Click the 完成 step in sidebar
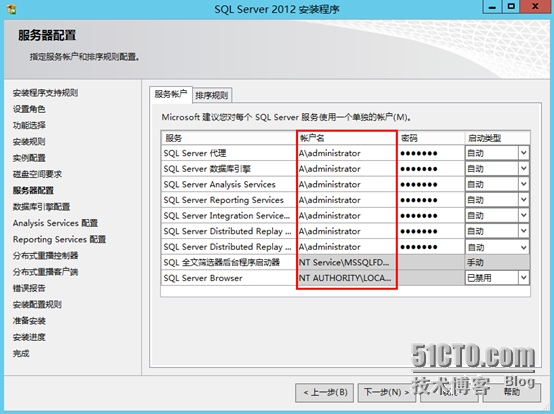This screenshot has width=554, height=414. coord(21,353)
